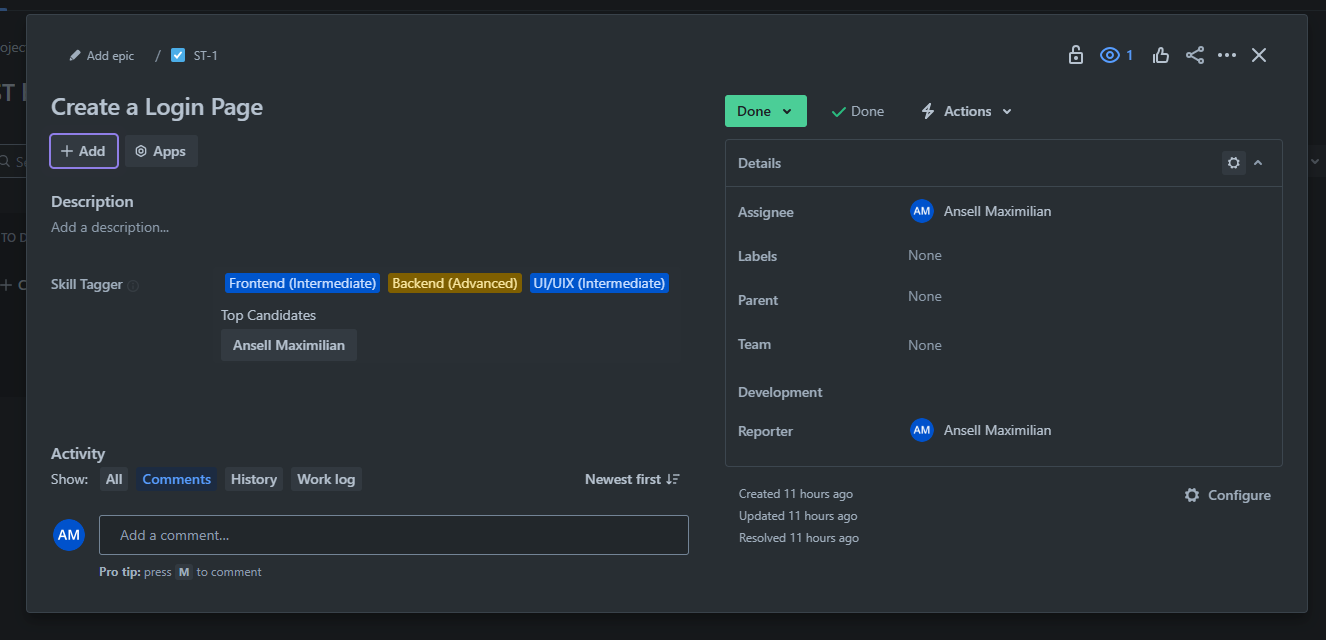The image size is (1326, 640).
Task: Click Ansell Maximilian's assignee avatar
Action: (921, 211)
